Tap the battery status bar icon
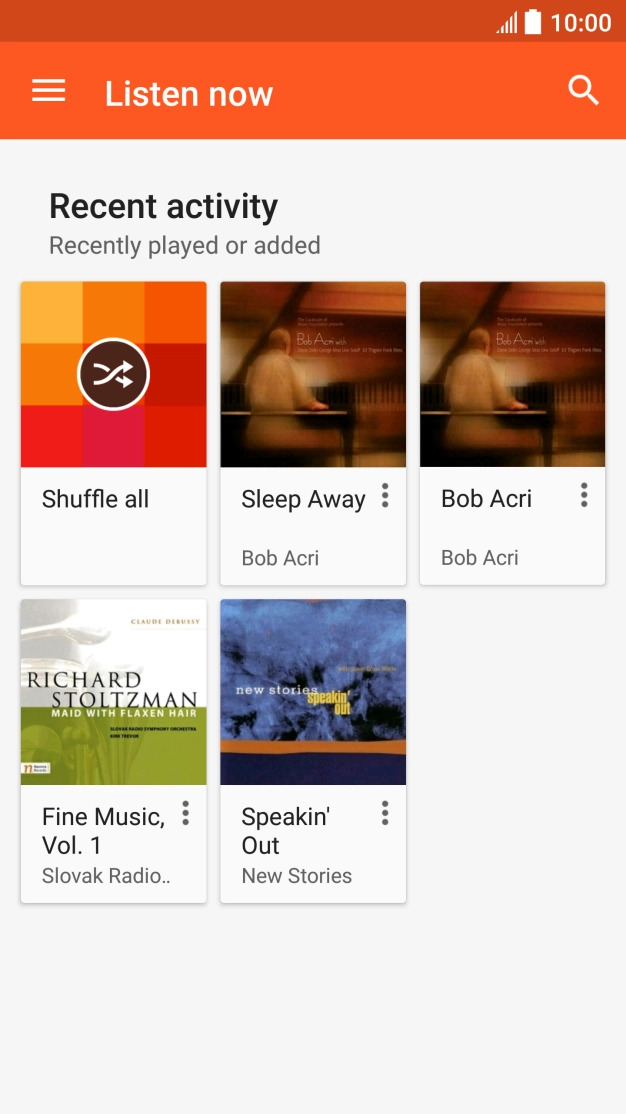 [533, 22]
